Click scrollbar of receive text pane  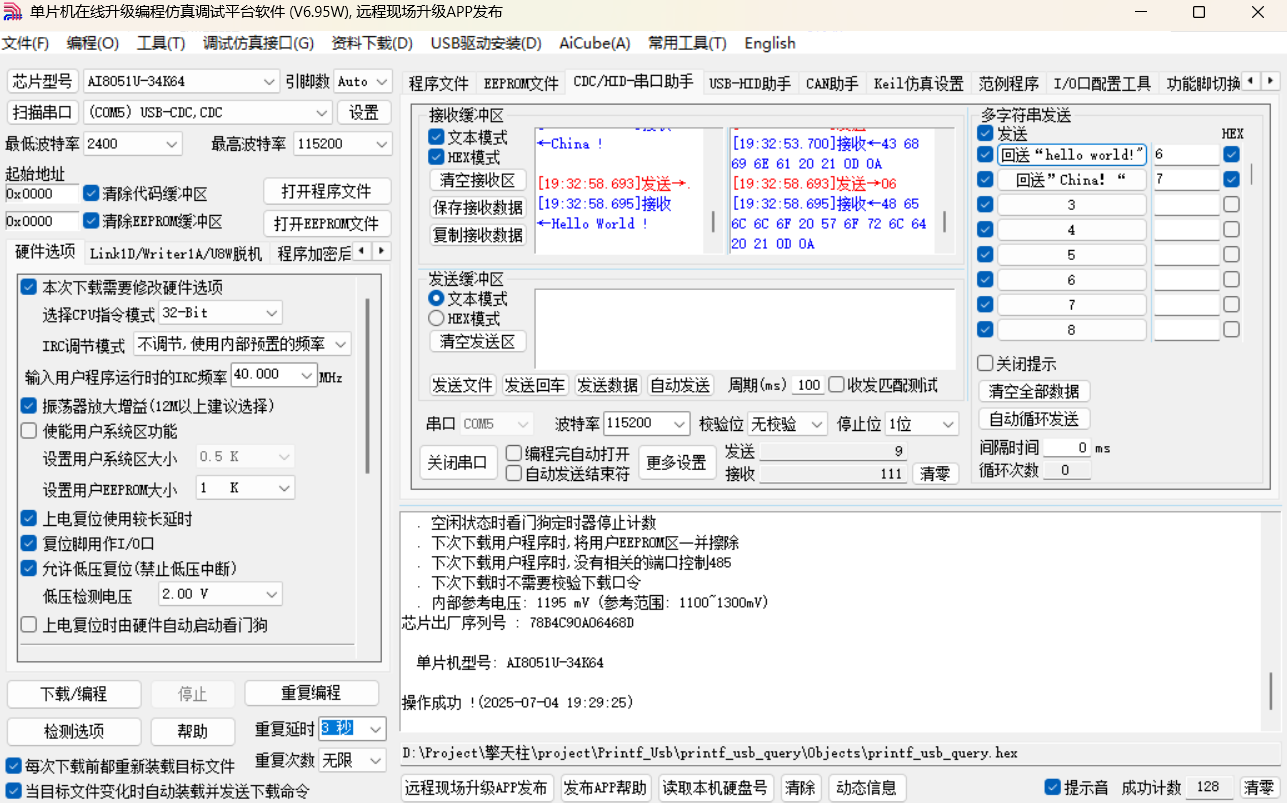(x=713, y=222)
